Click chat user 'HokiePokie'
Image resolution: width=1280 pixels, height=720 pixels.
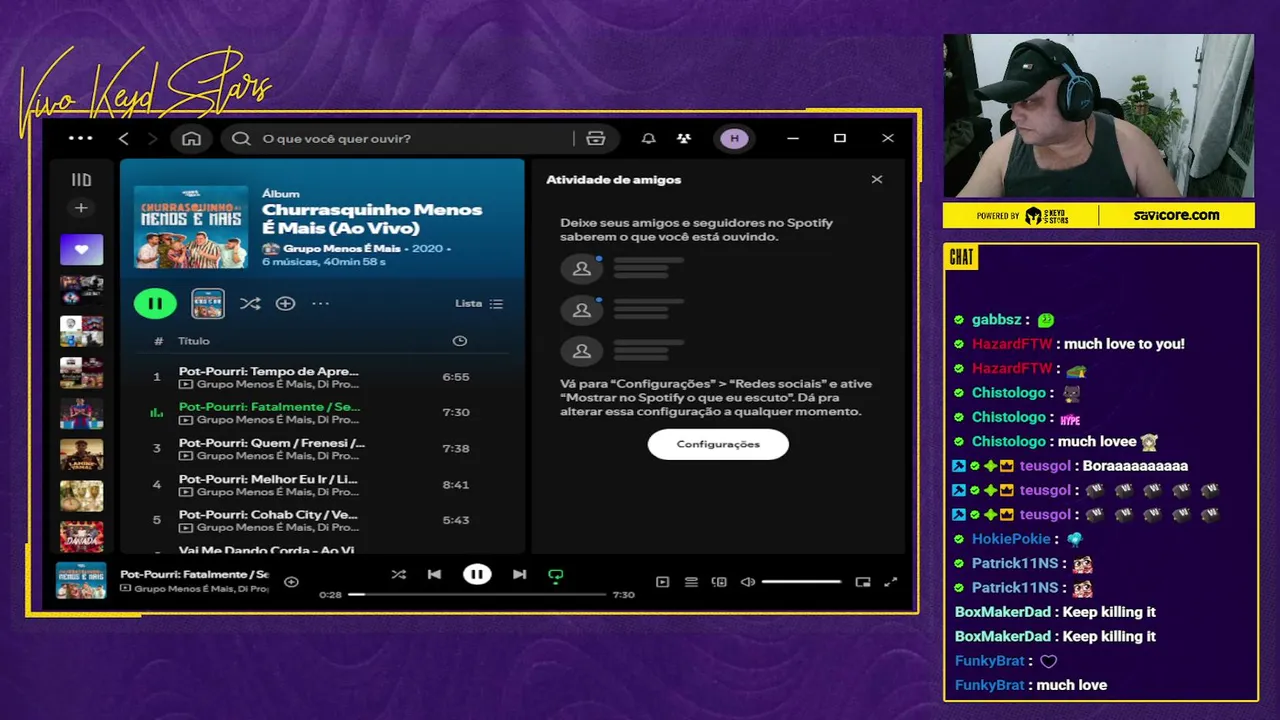(x=1011, y=539)
